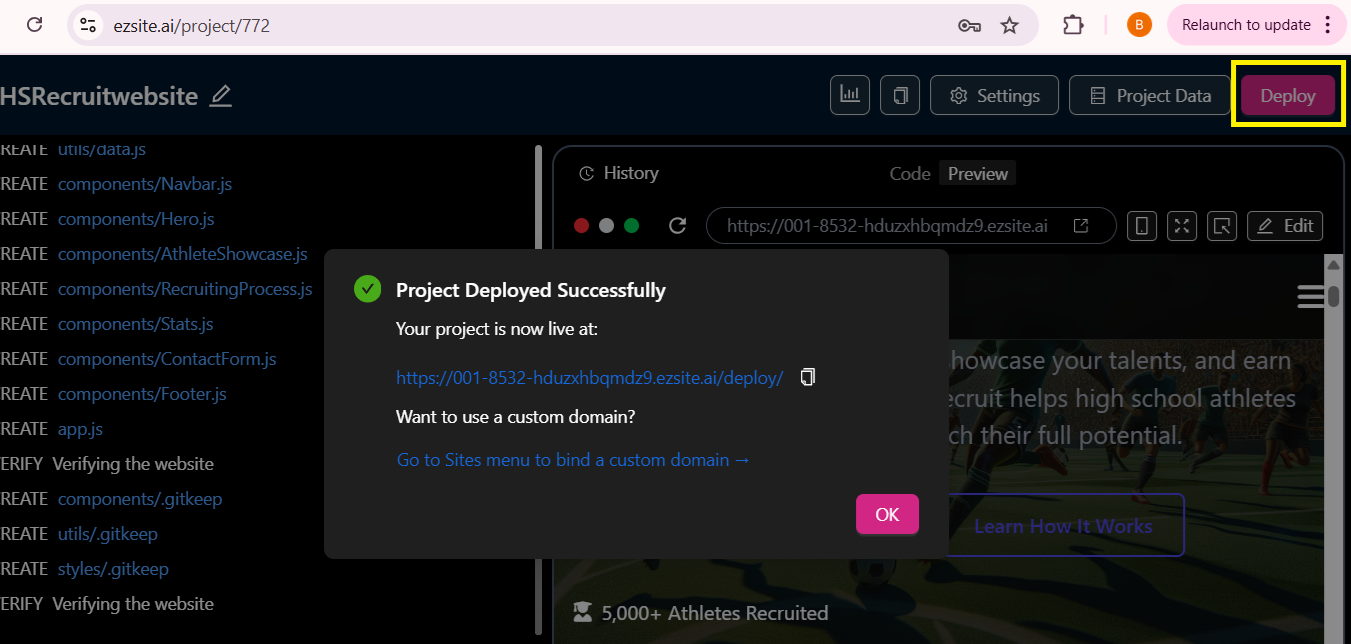Screen dimensions: 1351x644
Task: Open the deployed site link
Action: (x=589, y=378)
